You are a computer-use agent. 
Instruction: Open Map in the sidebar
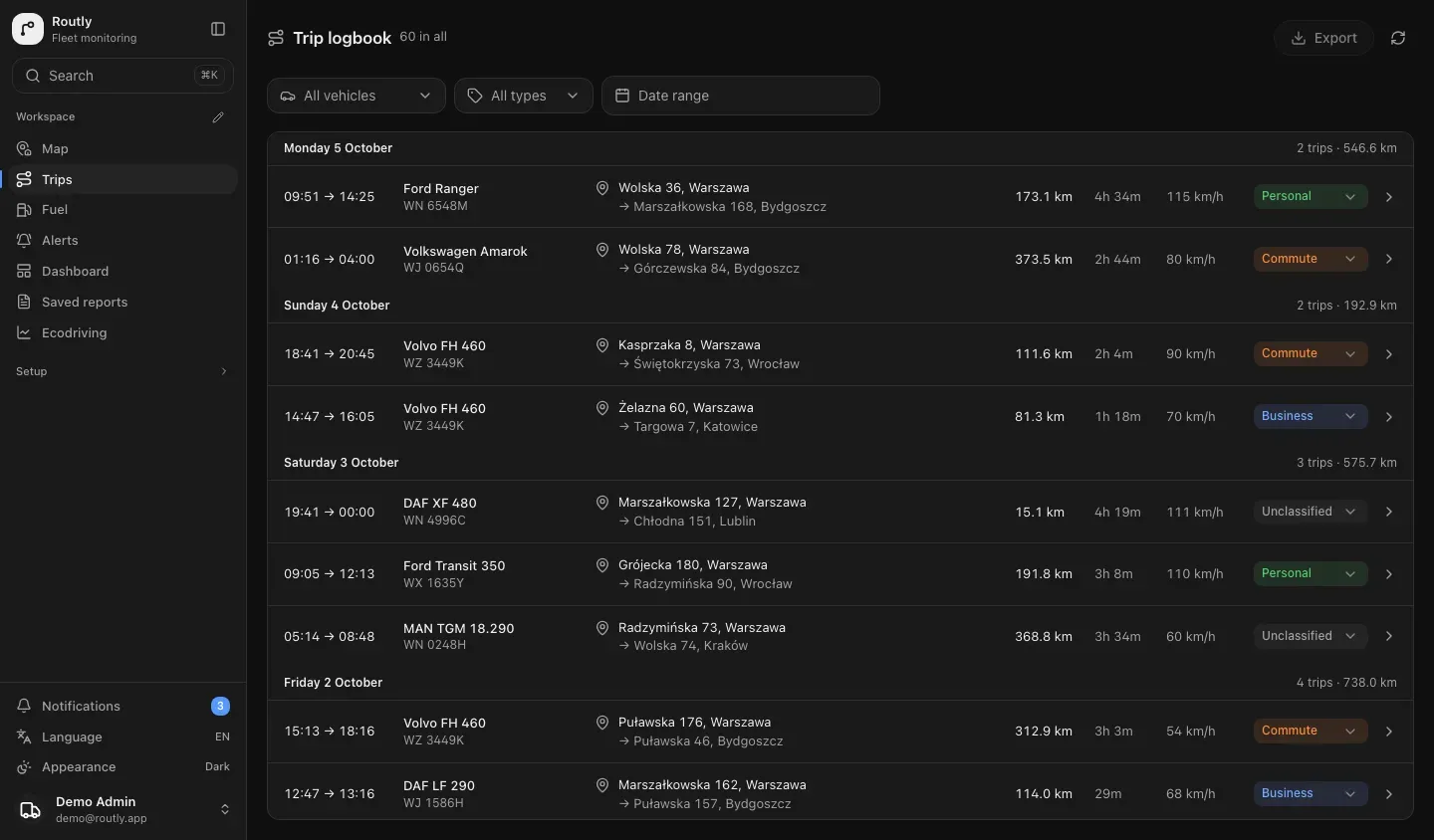point(123,149)
